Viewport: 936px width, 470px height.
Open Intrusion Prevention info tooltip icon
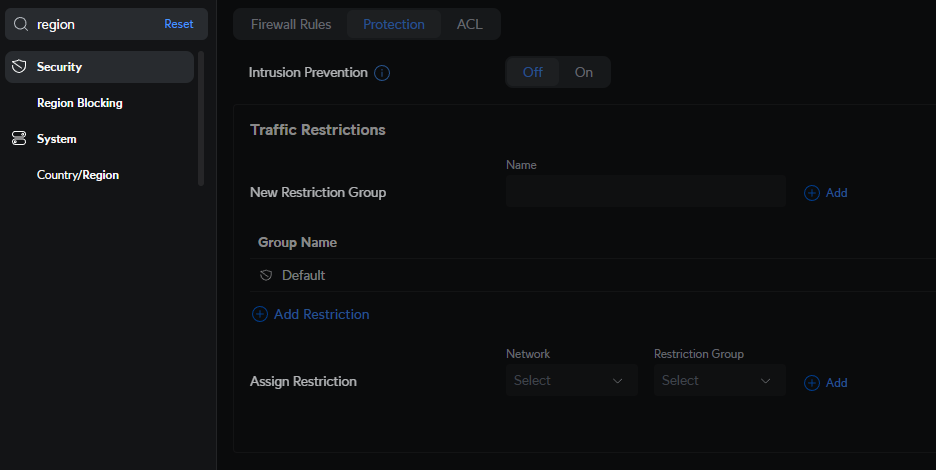381,73
